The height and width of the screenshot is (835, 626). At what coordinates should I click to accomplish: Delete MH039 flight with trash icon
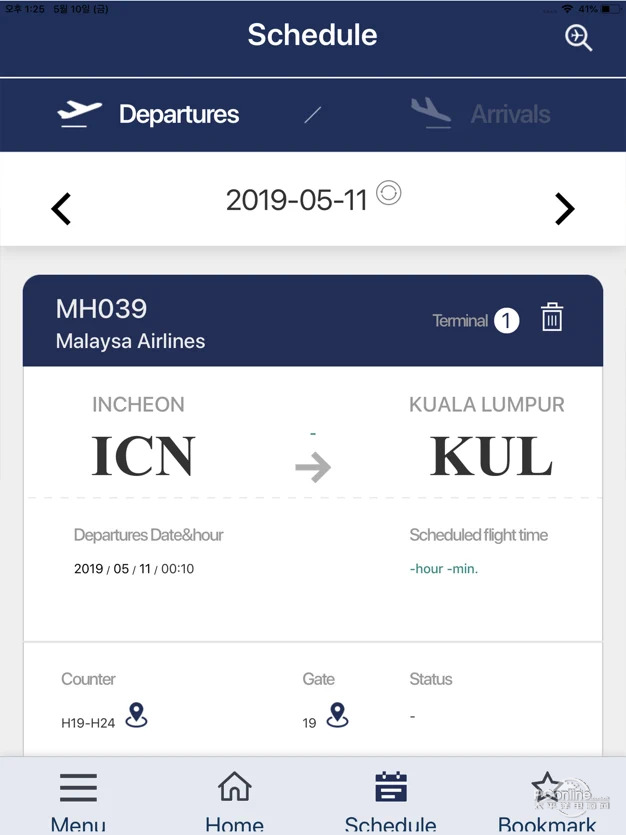[552, 317]
